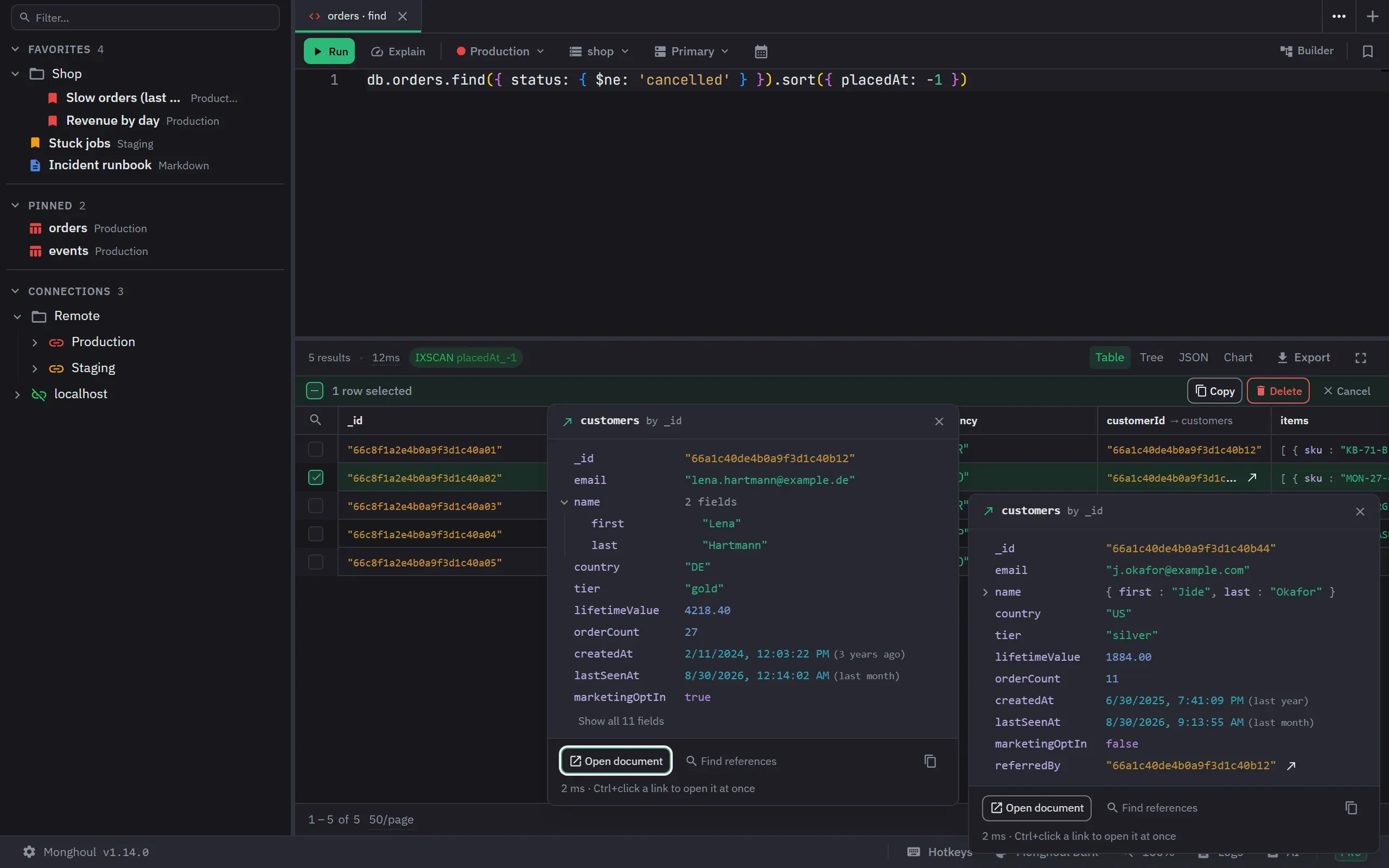
Task: Collapse the FAVORITES section
Action: [16, 49]
